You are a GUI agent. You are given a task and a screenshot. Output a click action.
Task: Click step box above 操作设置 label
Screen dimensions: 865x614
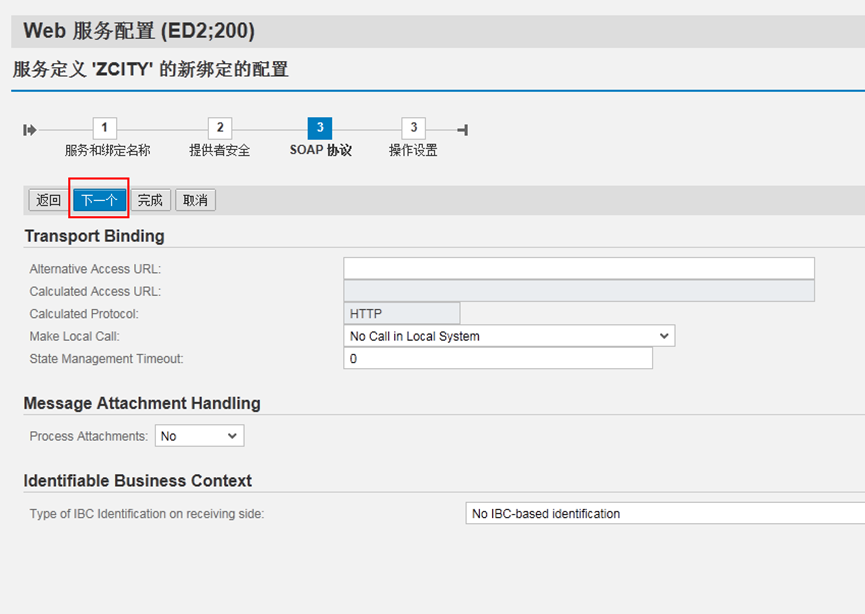[413, 128]
